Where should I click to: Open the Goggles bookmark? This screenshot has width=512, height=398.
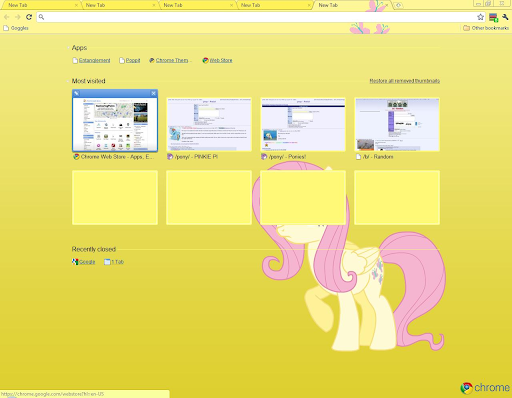tap(16, 28)
